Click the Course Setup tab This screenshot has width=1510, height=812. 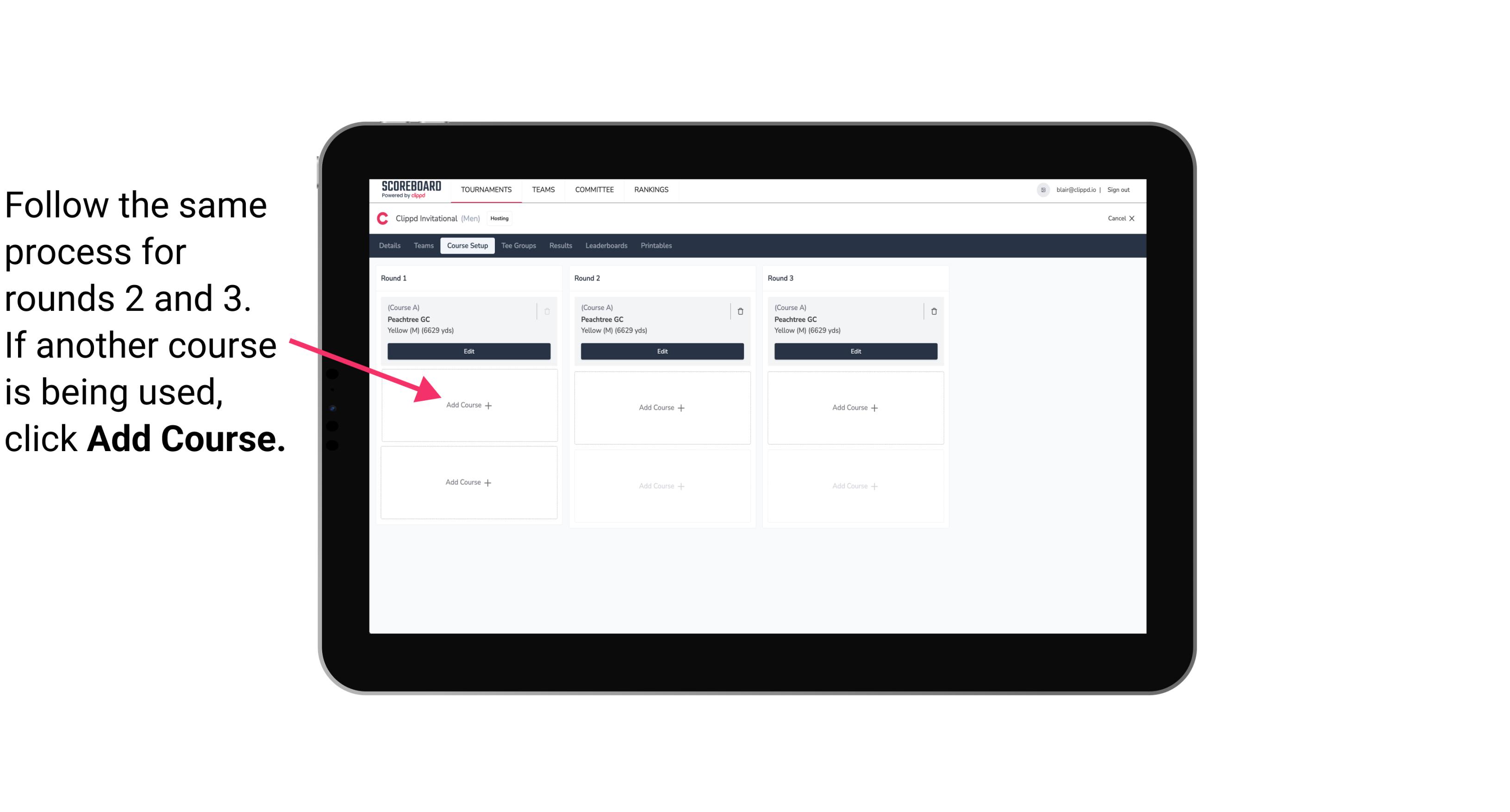467,246
